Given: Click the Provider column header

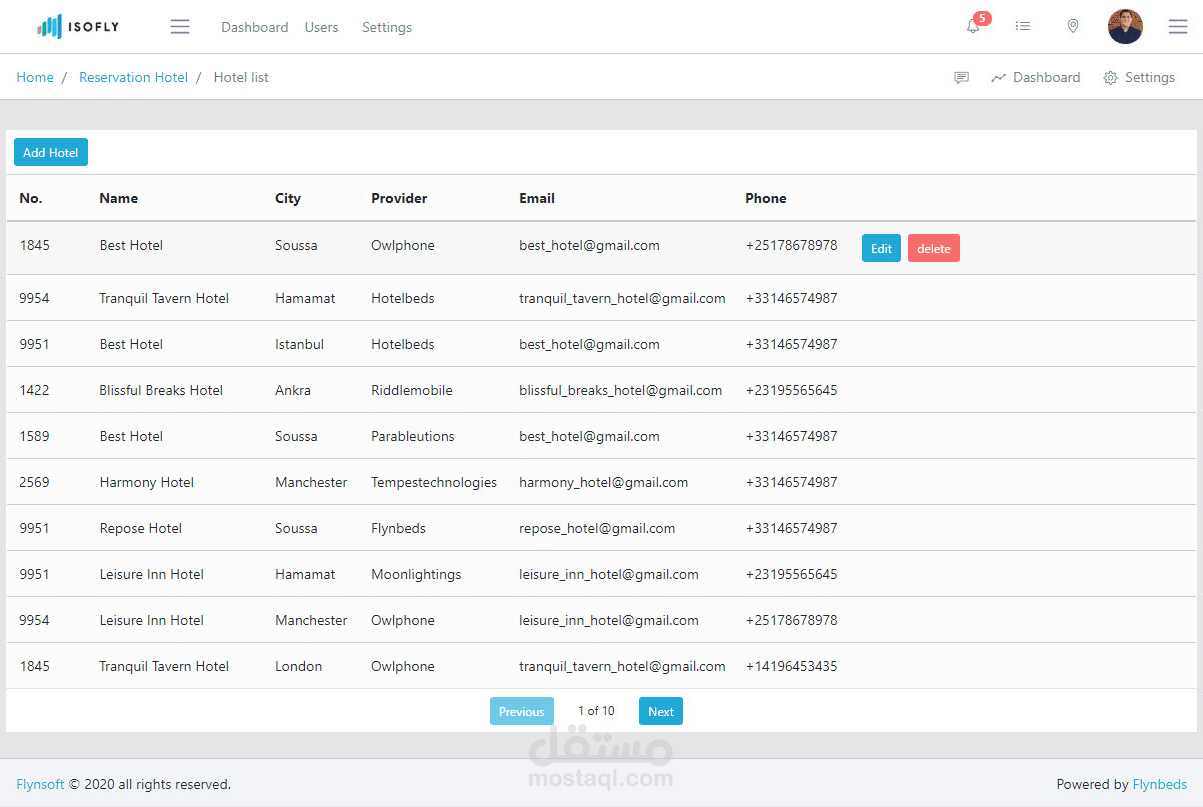Looking at the screenshot, I should pos(399,198).
